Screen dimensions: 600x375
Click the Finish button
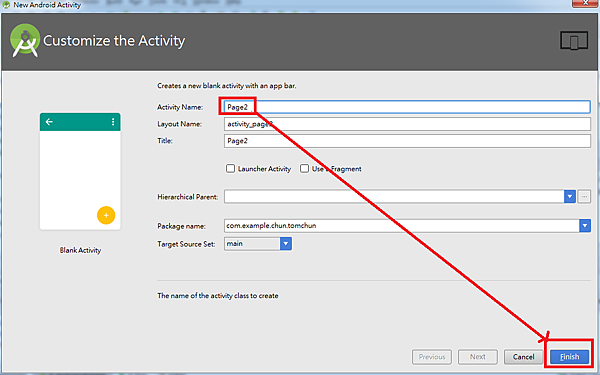(x=569, y=357)
